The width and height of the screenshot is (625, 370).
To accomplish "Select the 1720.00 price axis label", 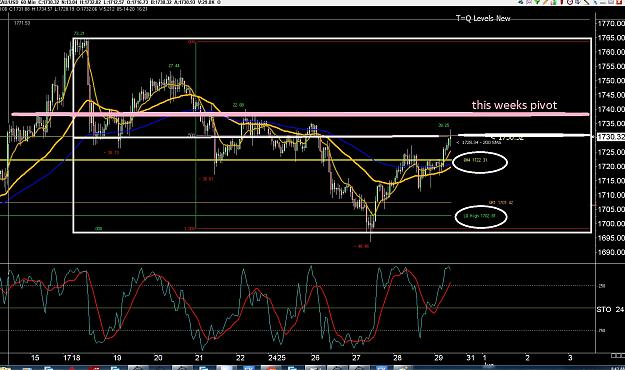I will 611,167.
